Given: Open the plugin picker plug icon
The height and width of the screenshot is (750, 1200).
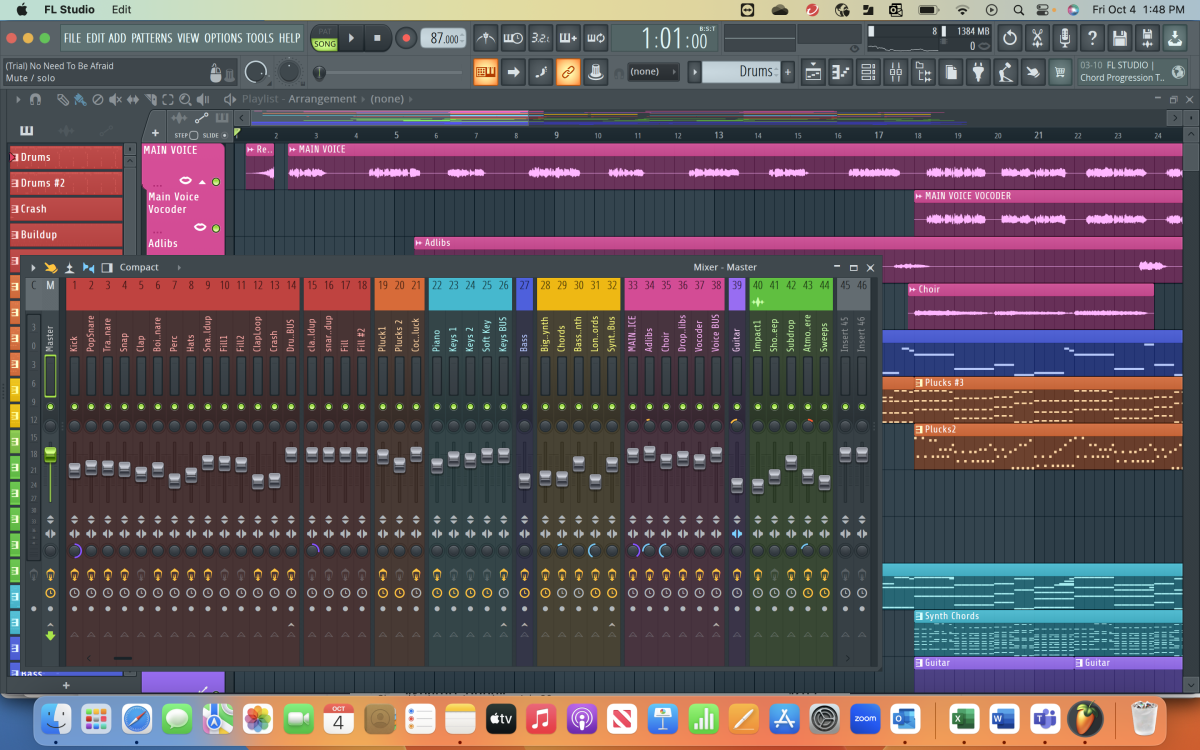Looking at the screenshot, I should click(978, 72).
